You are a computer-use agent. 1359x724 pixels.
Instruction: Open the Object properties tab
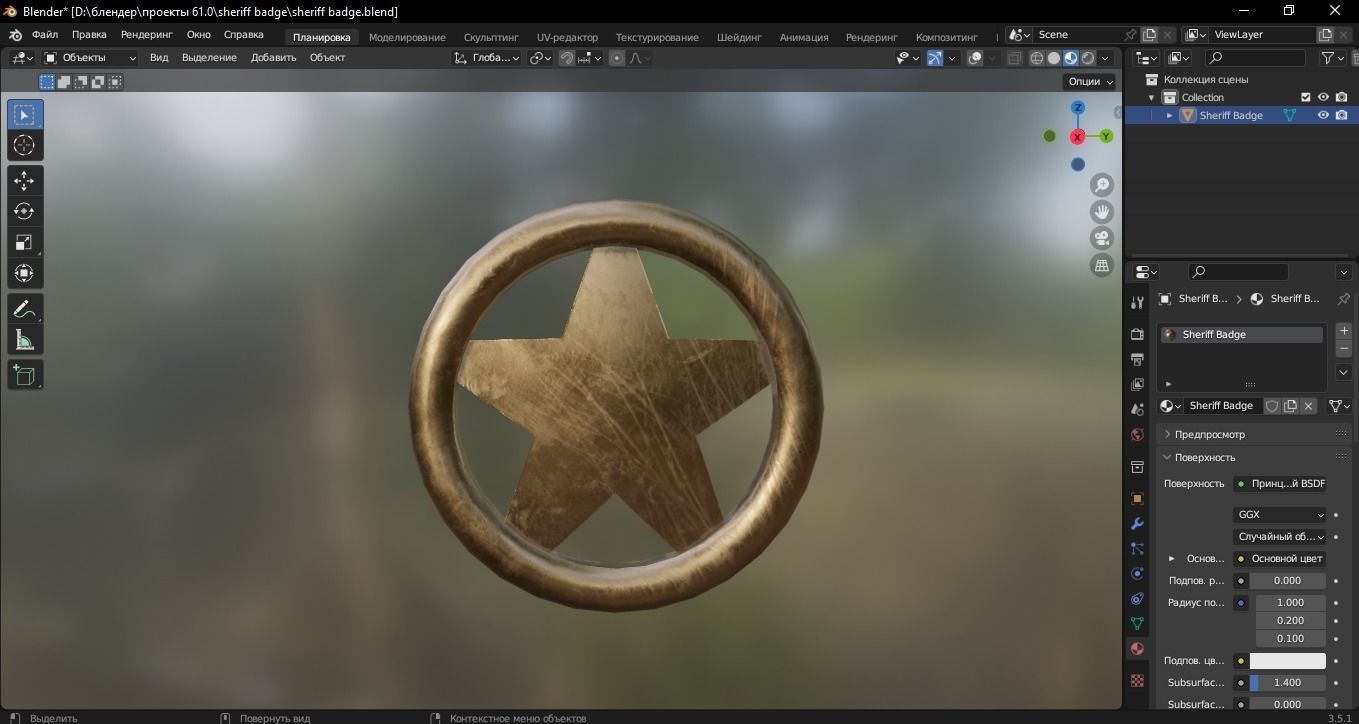pos(1137,498)
